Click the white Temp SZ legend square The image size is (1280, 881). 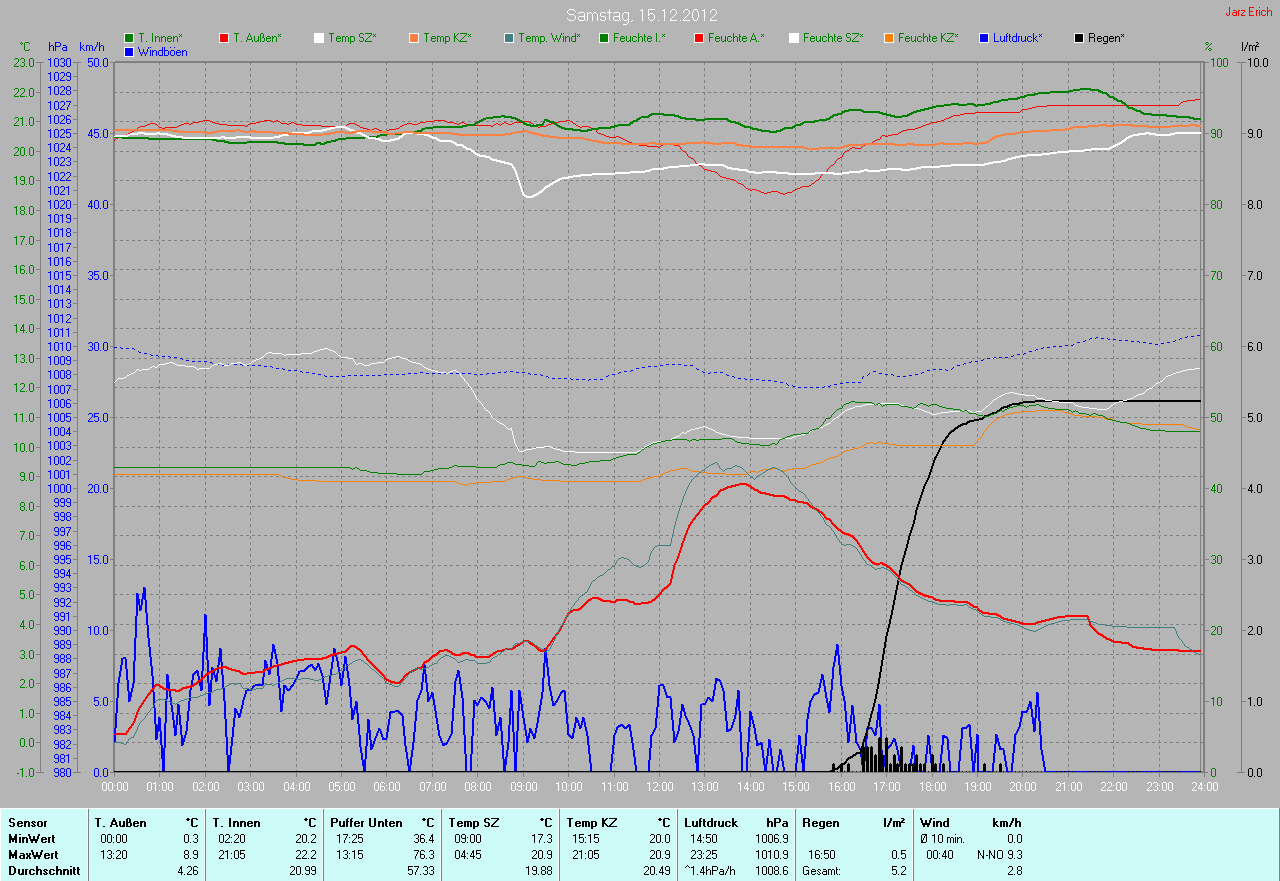point(319,38)
